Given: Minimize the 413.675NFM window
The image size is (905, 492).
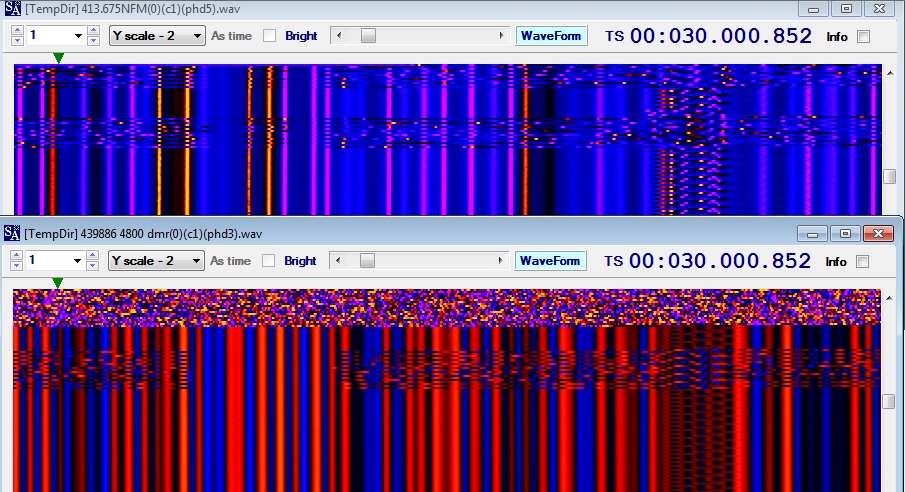Looking at the screenshot, I should coord(814,9).
